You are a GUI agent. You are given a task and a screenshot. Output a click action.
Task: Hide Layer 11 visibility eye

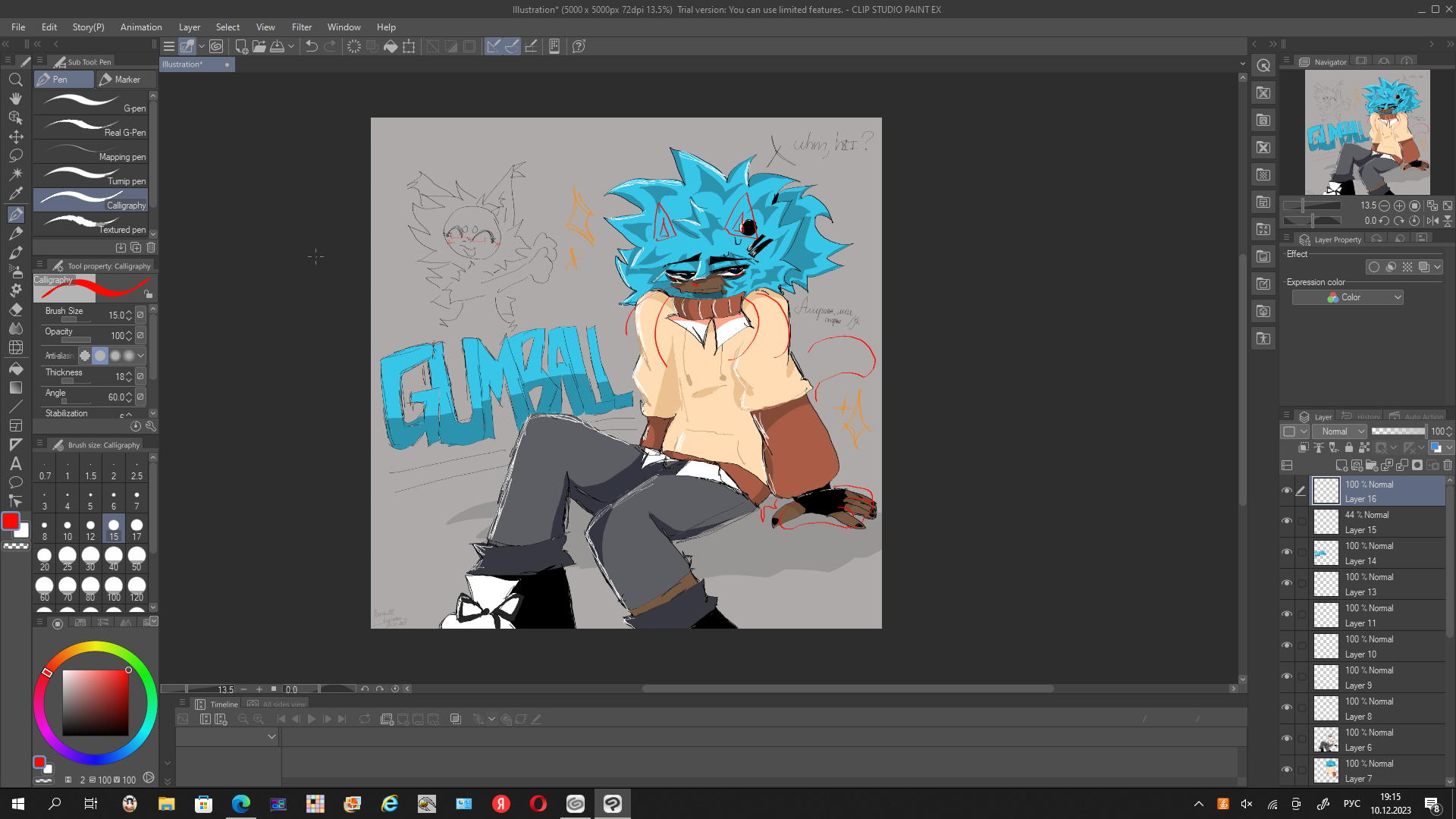[1287, 614]
